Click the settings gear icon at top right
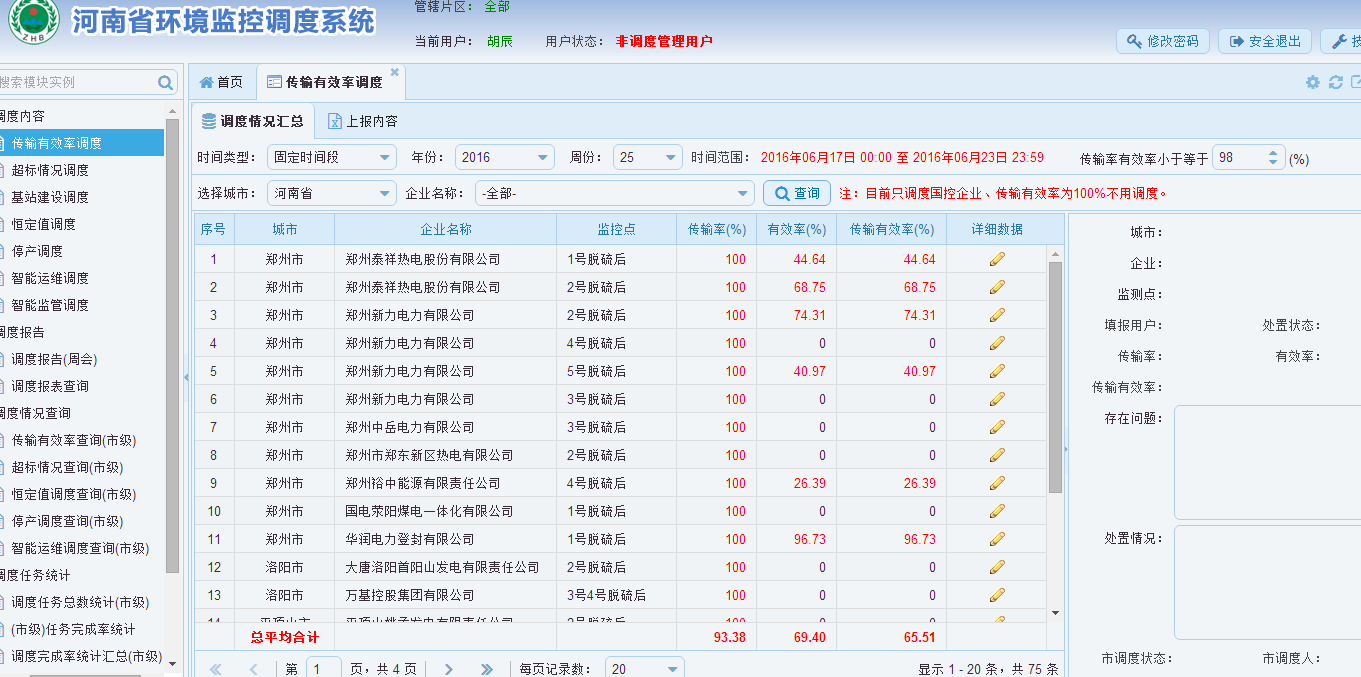The image size is (1361, 677). pyautogui.click(x=1313, y=83)
